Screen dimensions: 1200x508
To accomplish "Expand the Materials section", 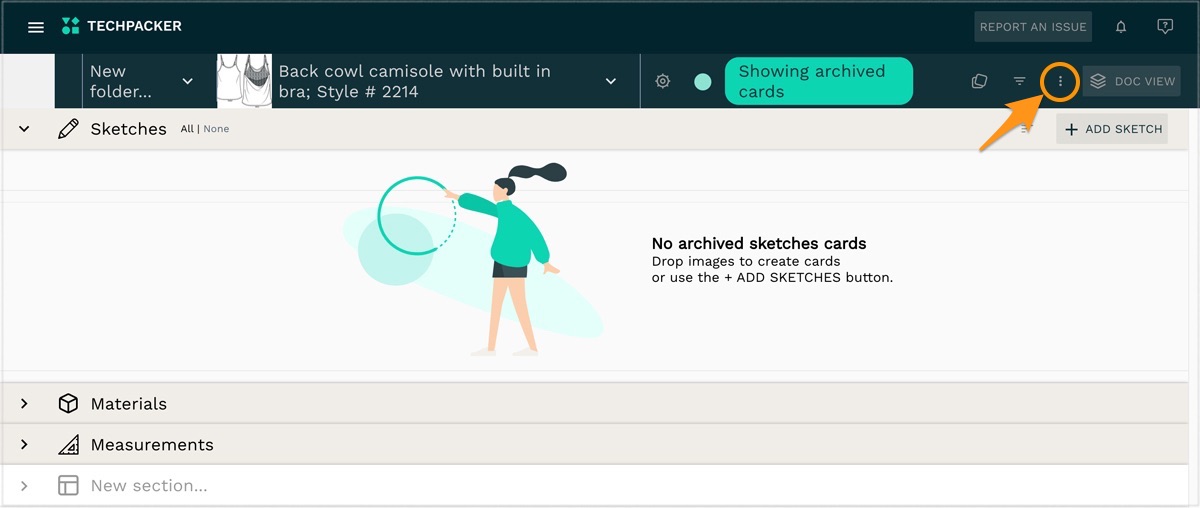I will (x=24, y=404).
